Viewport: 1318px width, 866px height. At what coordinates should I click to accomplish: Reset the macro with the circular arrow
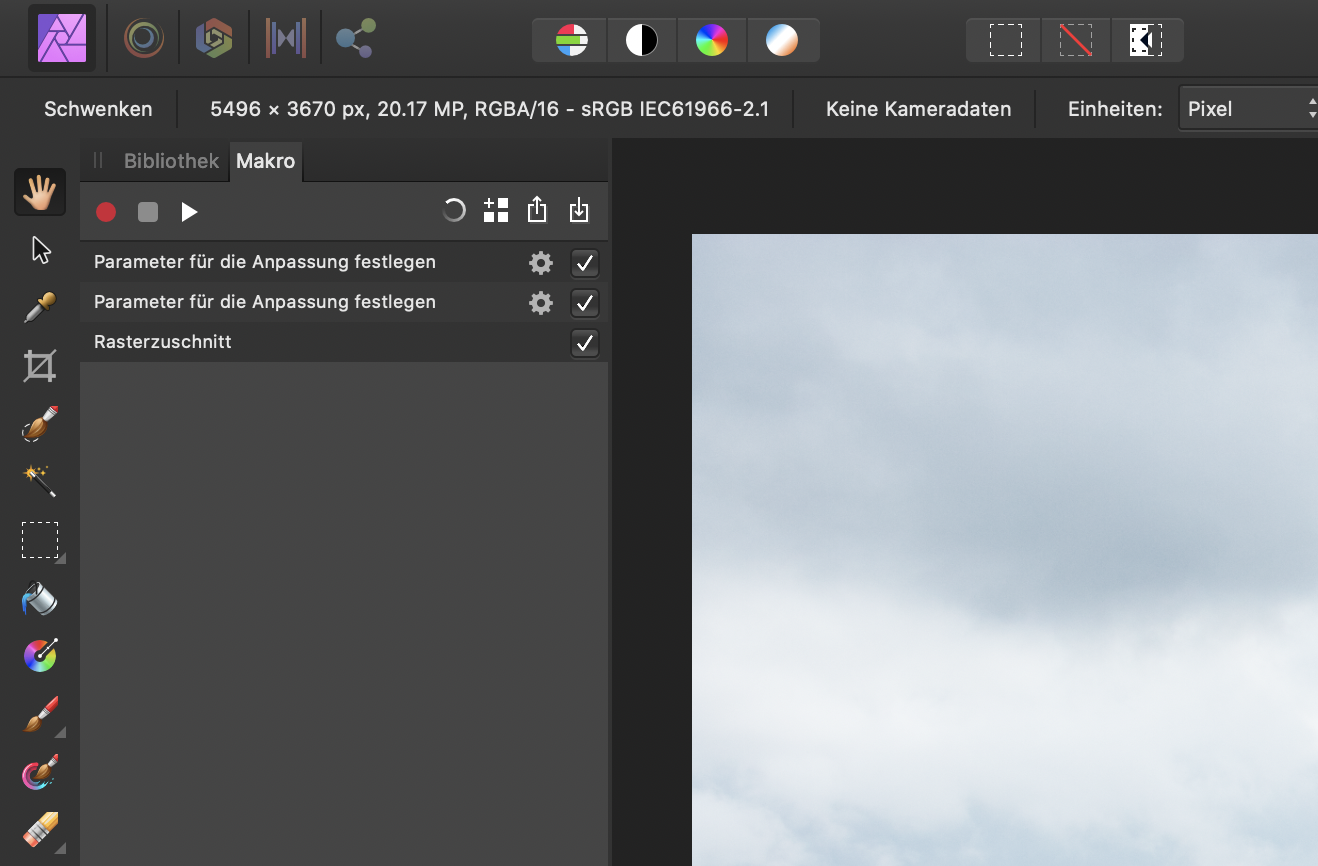click(454, 210)
